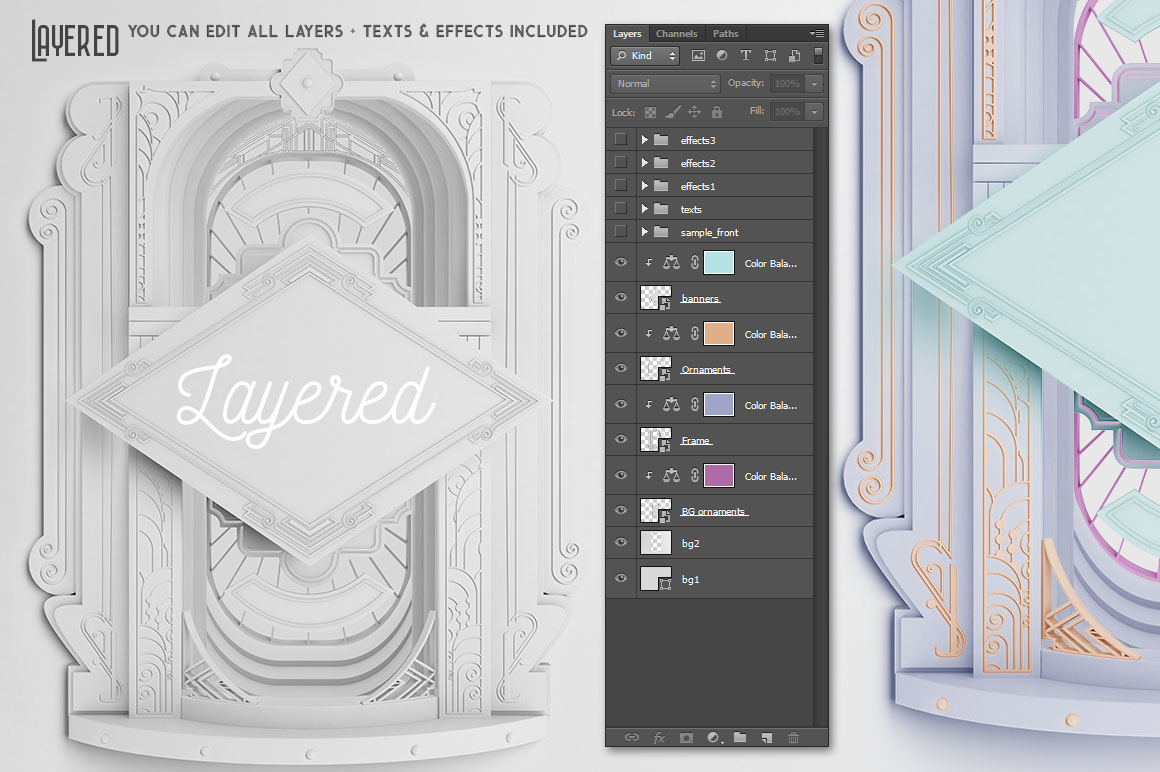
Task: Click the lock all padlock icon
Action: pyautogui.click(x=716, y=112)
